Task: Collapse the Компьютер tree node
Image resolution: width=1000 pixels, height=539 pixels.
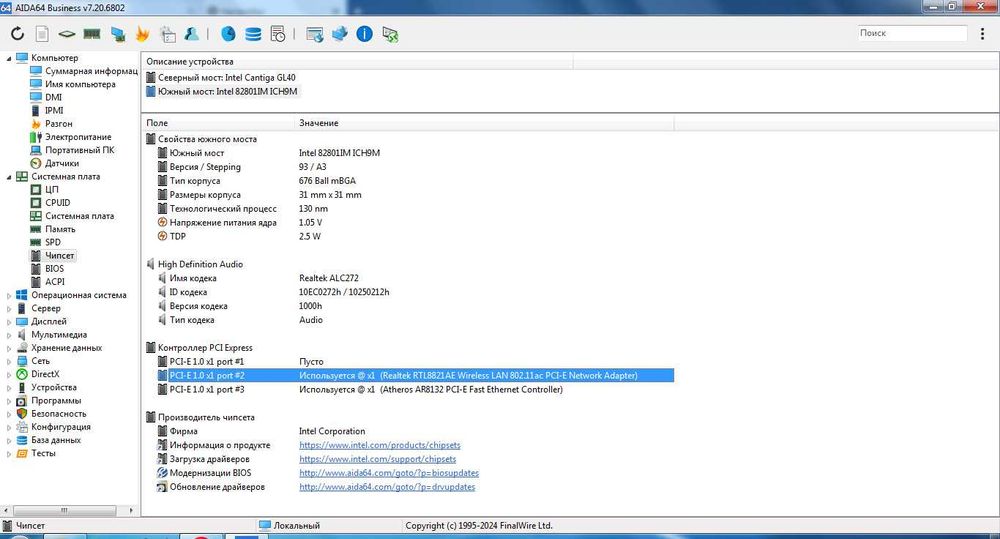Action: 9,58
